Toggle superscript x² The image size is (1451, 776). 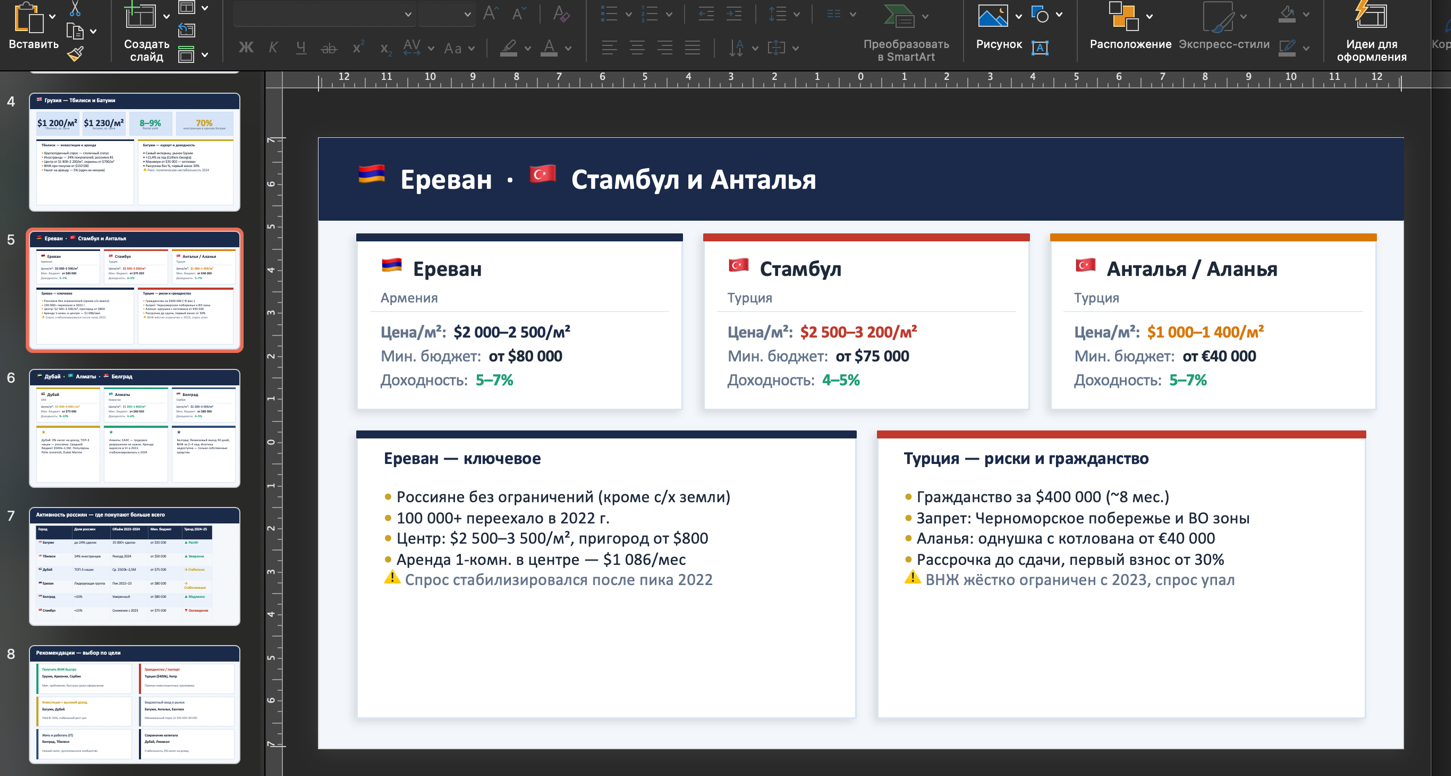(358, 47)
